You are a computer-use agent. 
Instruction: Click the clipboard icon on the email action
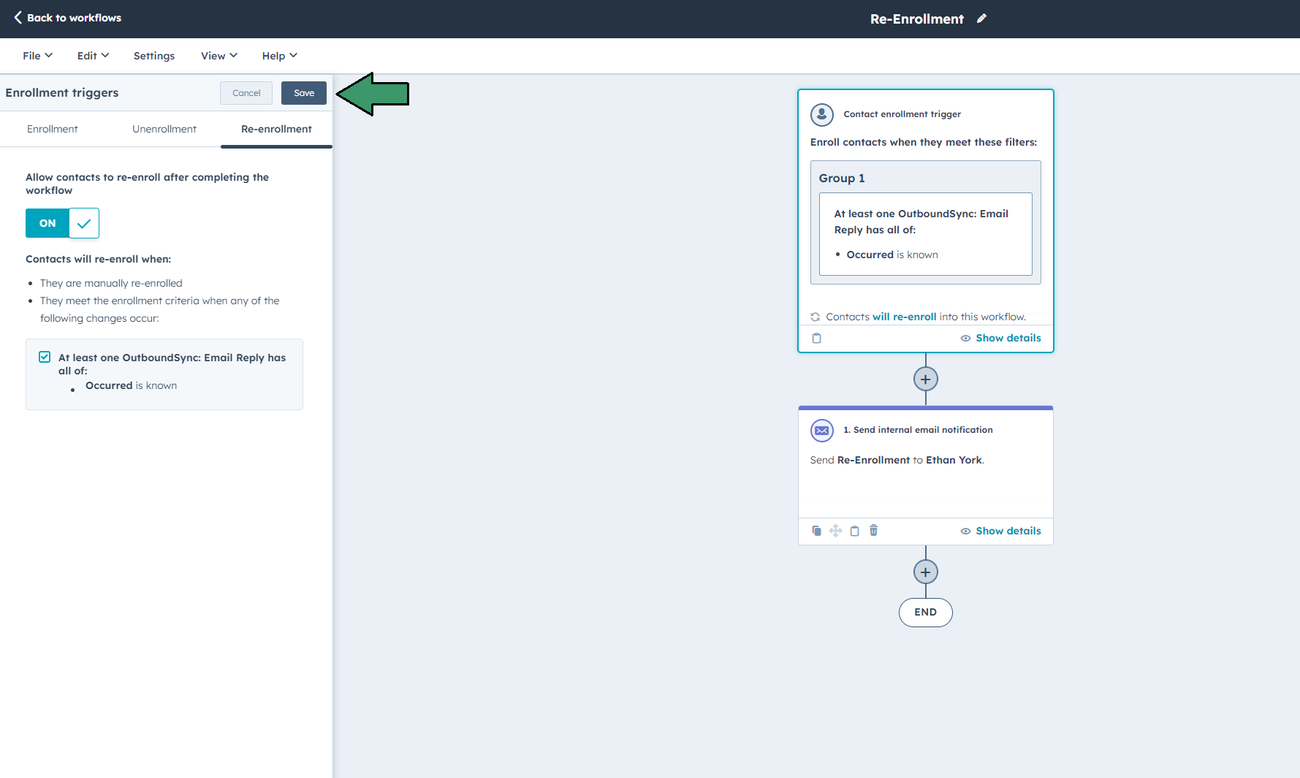pyautogui.click(x=854, y=530)
